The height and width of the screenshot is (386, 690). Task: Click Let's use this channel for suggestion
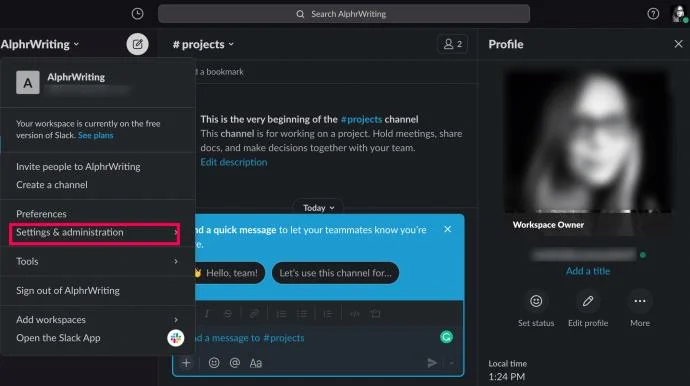(335, 273)
